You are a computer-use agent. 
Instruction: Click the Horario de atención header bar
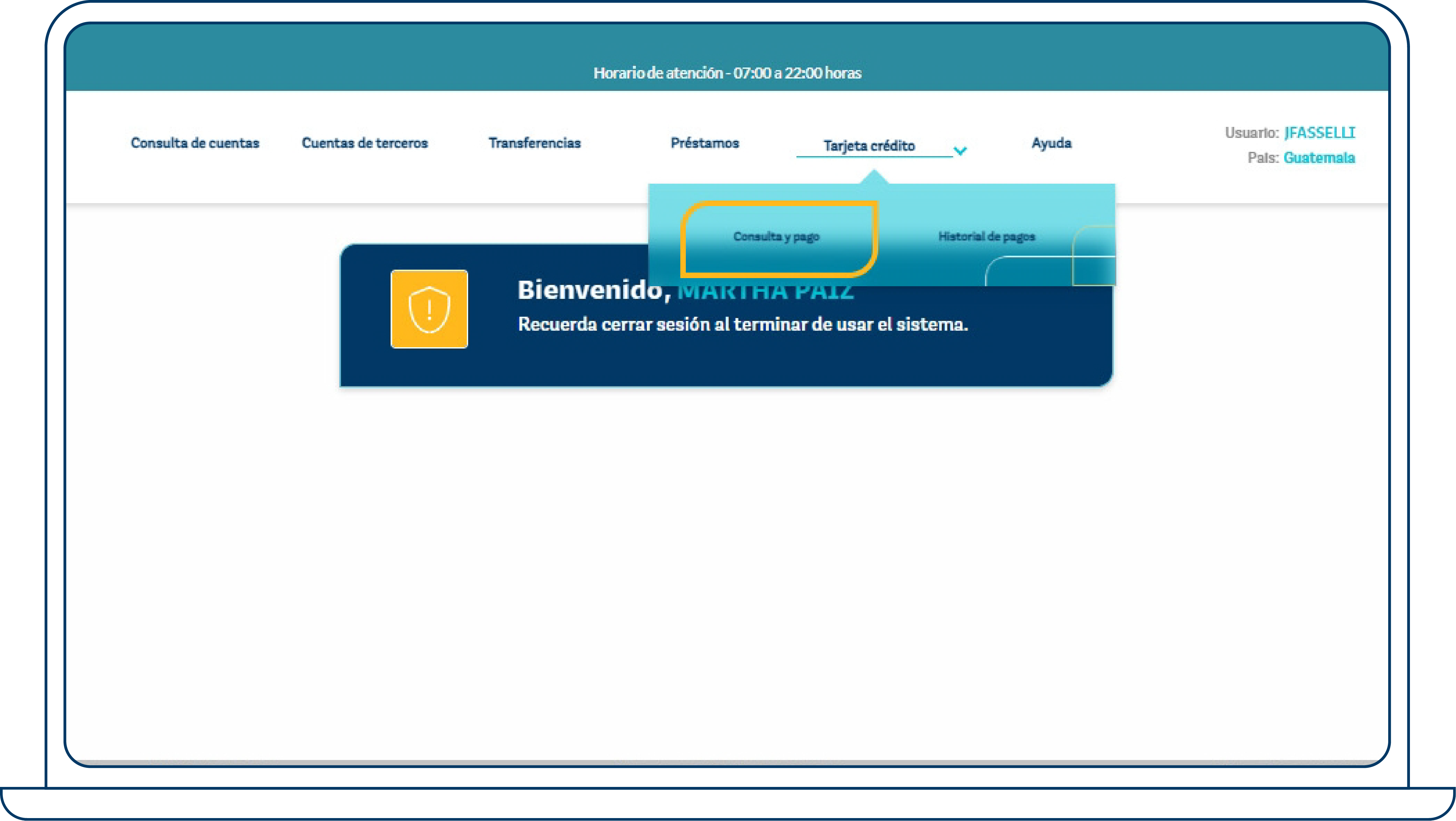point(728,72)
